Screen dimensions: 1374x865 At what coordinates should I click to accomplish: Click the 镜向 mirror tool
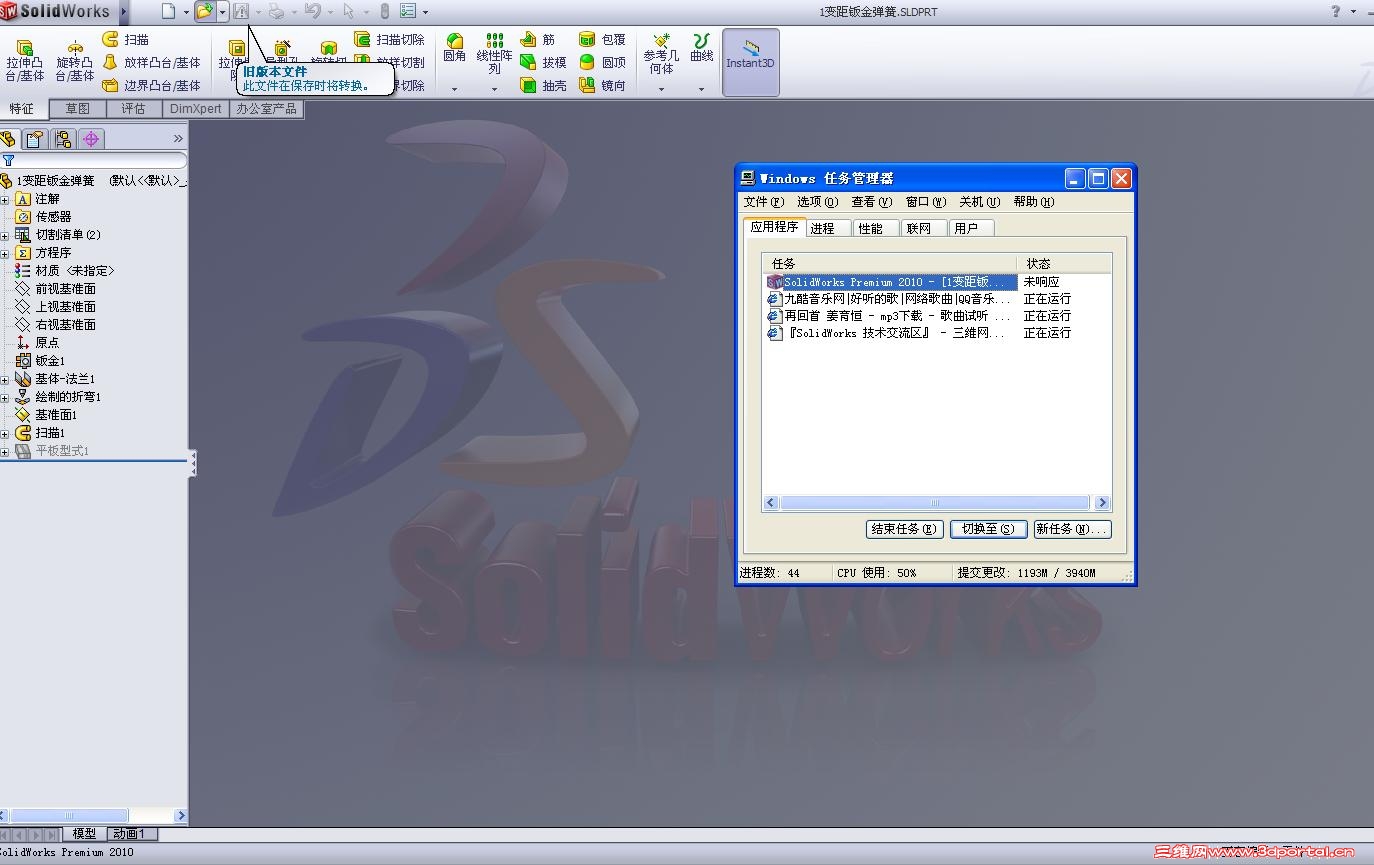click(602, 85)
